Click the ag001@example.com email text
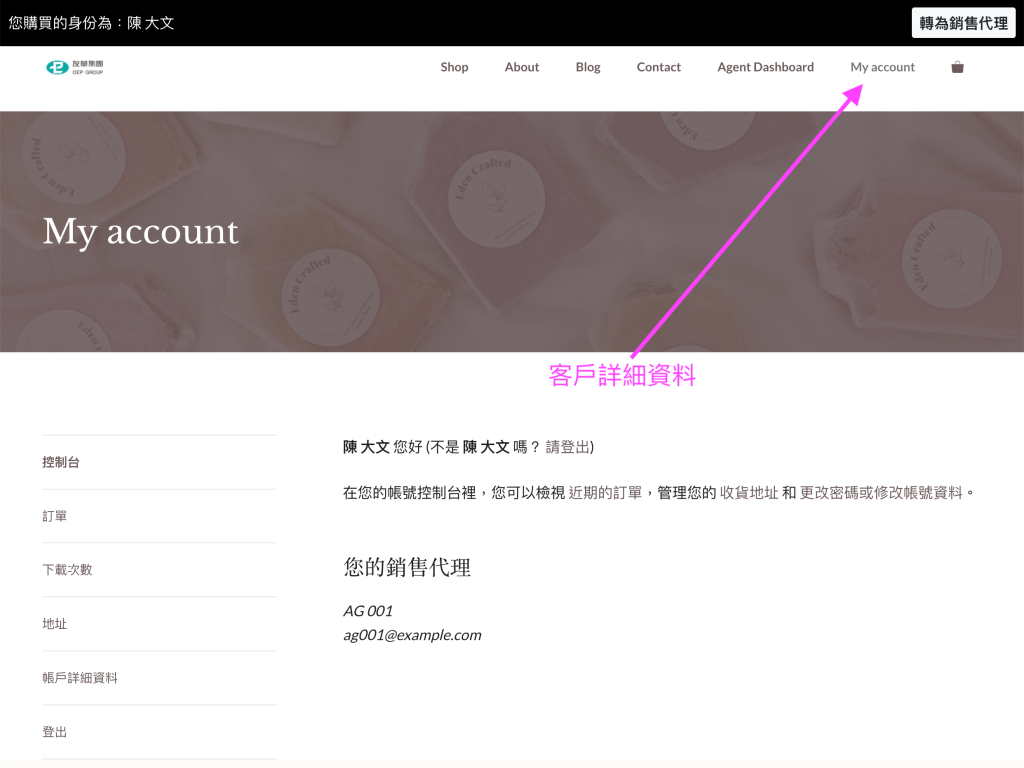1024x768 pixels. [x=412, y=635]
